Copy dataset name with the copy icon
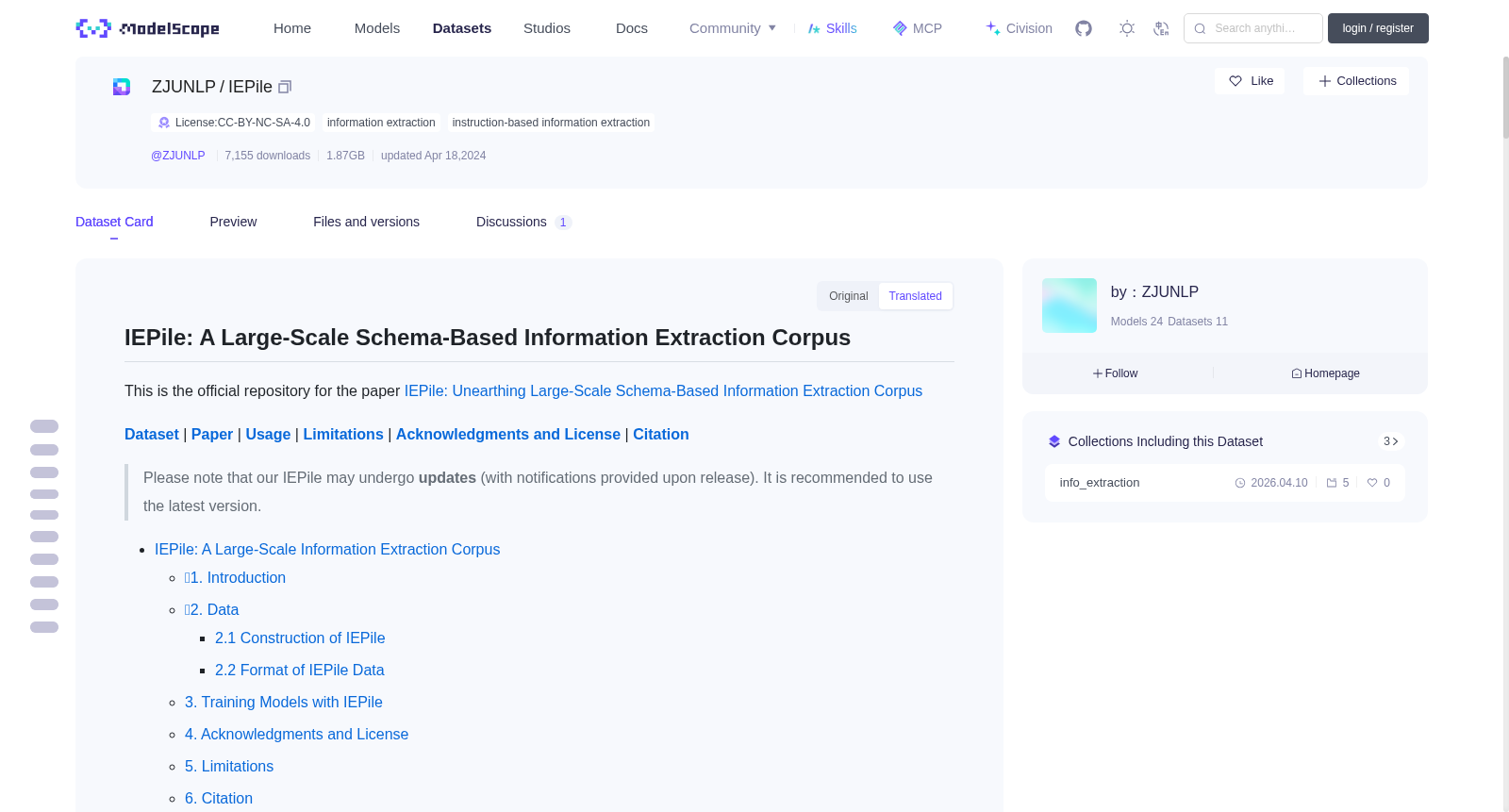Screen dimensions: 1509x812 285,87
